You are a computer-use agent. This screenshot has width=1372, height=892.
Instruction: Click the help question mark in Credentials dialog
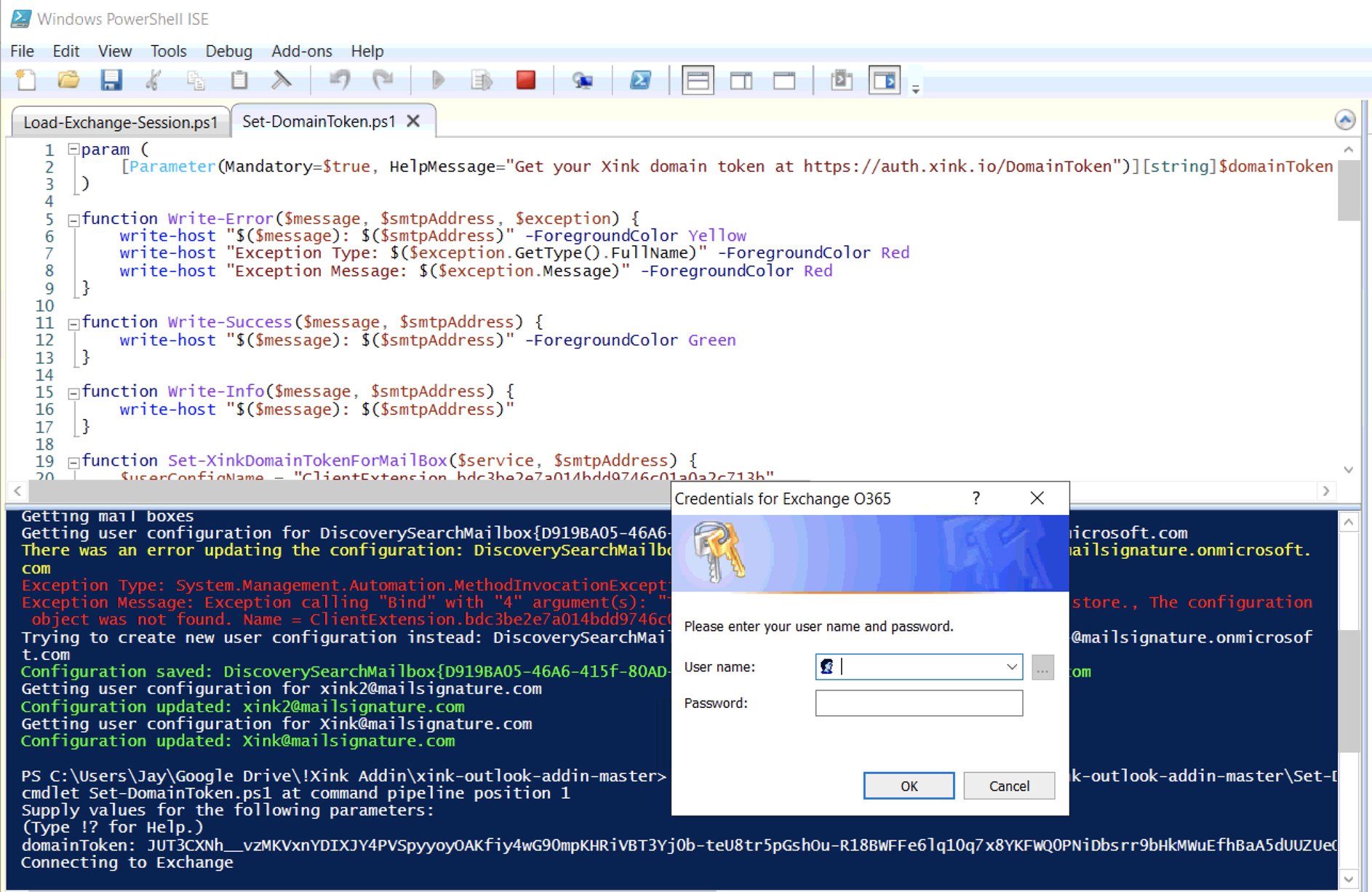[976, 498]
